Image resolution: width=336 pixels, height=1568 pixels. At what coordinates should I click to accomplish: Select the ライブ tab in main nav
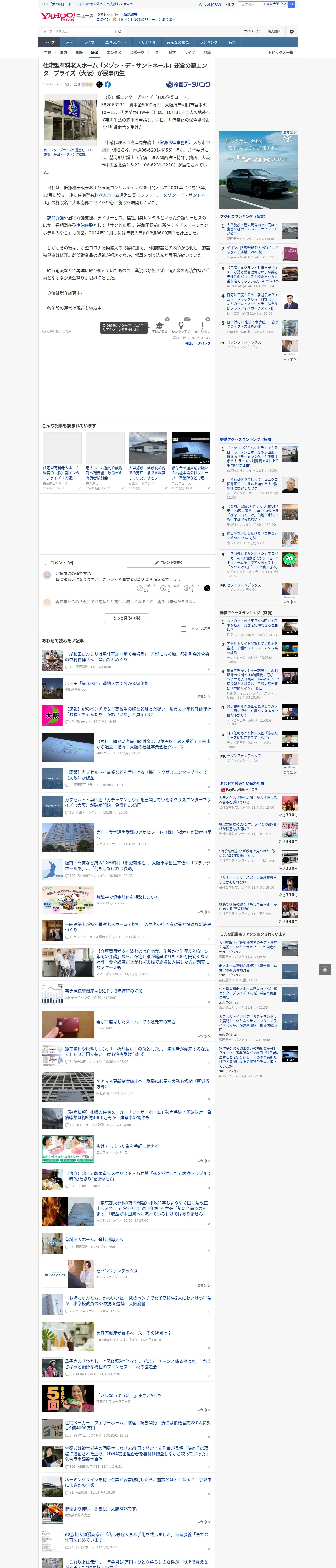pyautogui.click(x=89, y=43)
